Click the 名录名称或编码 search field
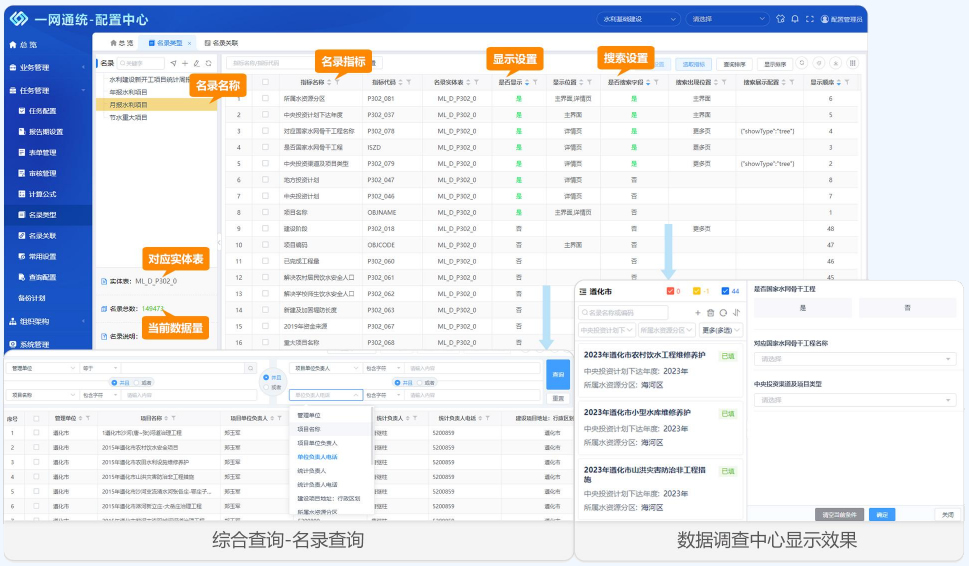 (632, 313)
